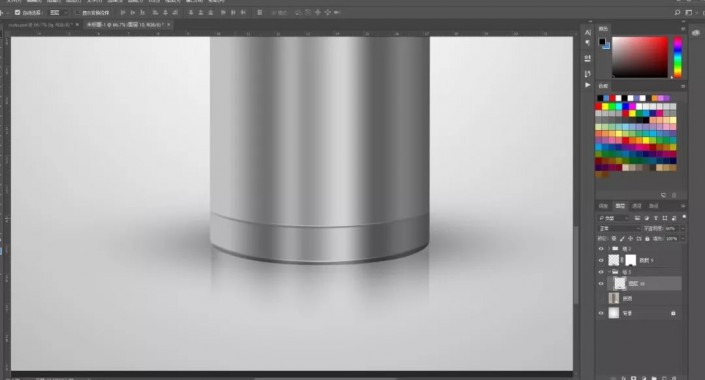
Task: Enable the Show Transform Controls checkbox
Action: point(77,13)
